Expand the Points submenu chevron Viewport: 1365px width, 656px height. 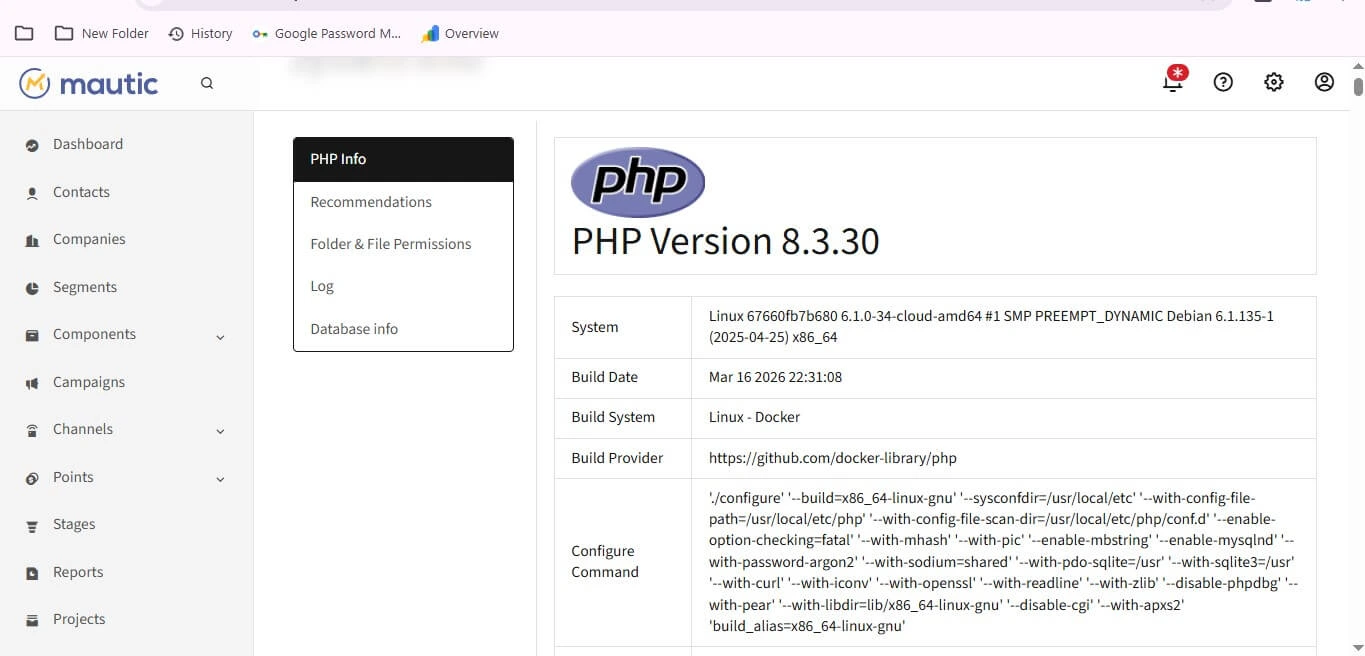[220, 479]
